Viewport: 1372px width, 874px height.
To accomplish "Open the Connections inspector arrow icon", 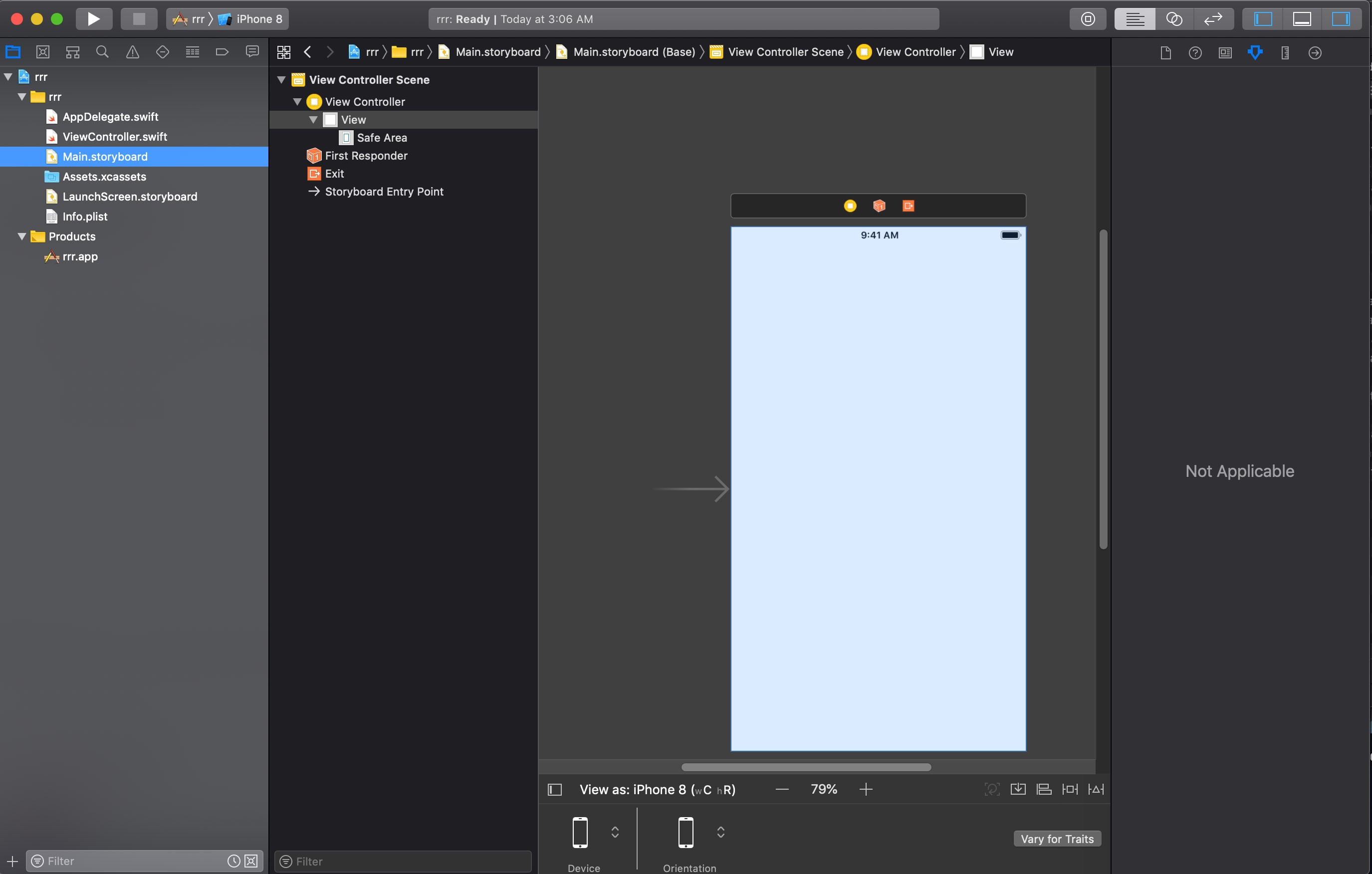I will (1315, 52).
